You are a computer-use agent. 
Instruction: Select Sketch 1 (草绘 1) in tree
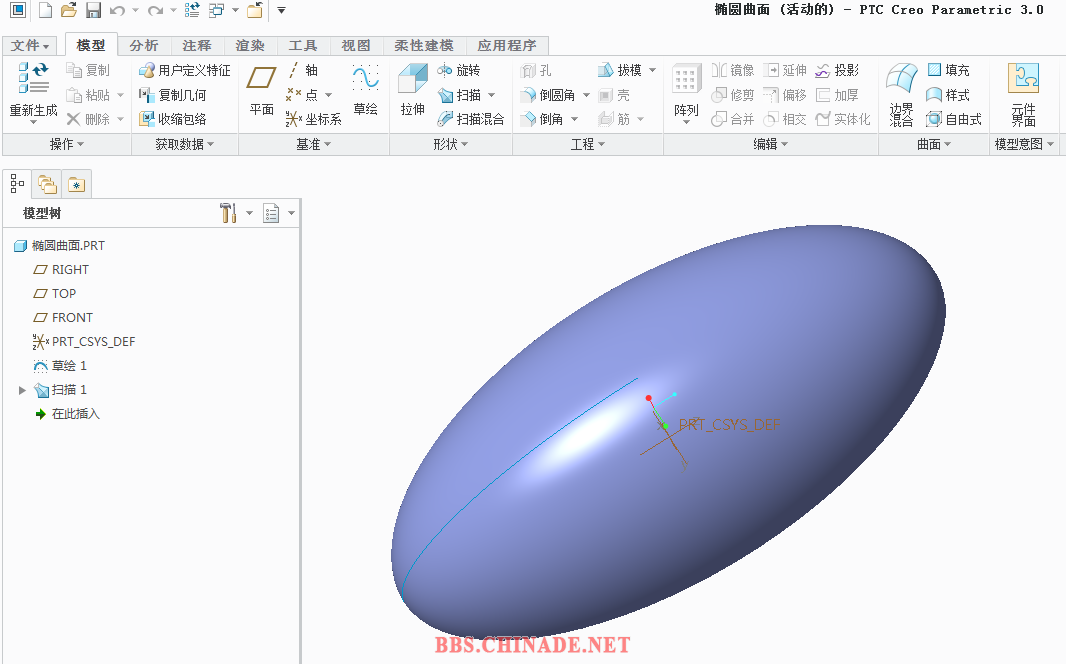(60, 366)
